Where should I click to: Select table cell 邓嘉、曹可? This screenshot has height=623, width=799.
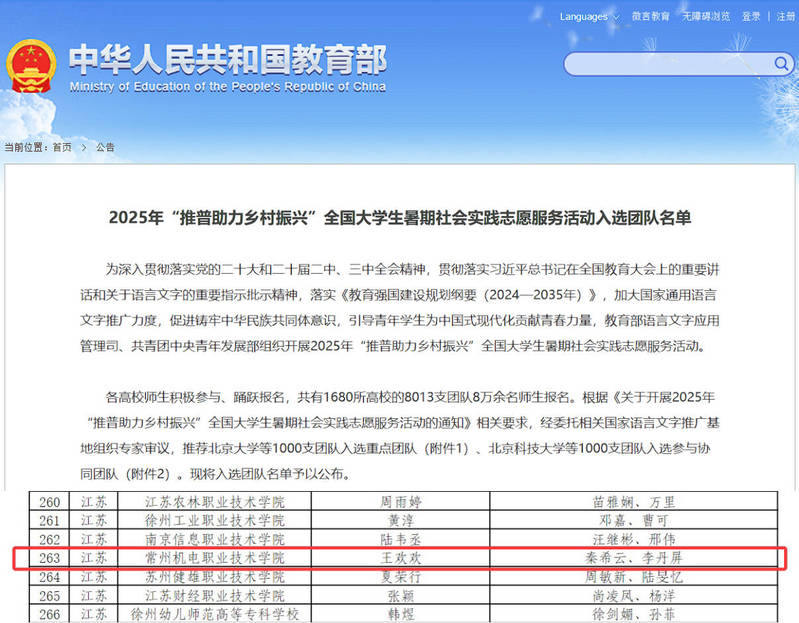click(x=634, y=521)
